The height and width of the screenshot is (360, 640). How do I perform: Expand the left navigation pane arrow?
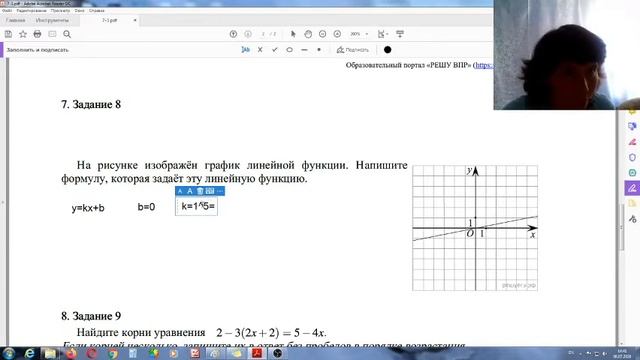coord(2,202)
